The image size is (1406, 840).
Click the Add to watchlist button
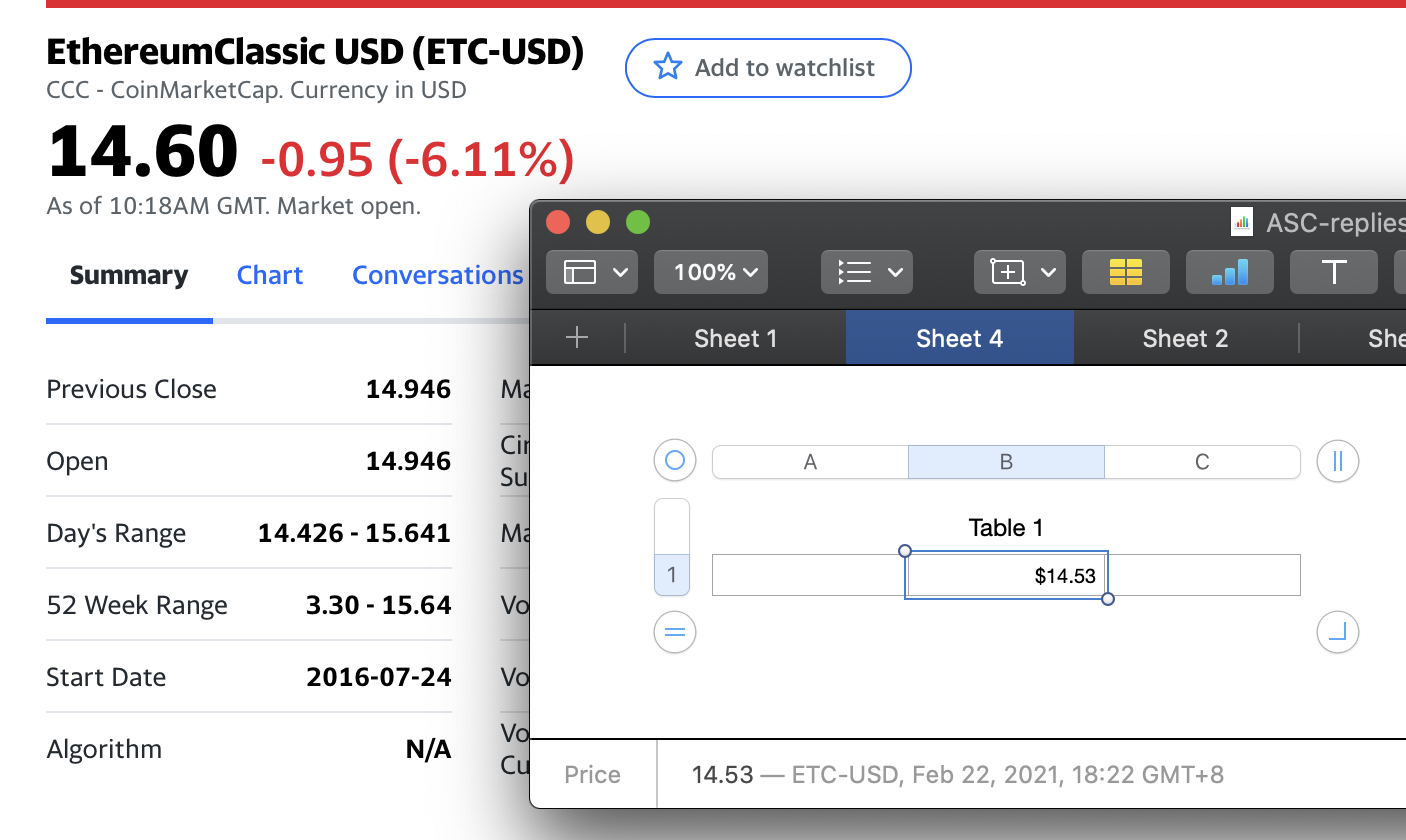(x=767, y=67)
